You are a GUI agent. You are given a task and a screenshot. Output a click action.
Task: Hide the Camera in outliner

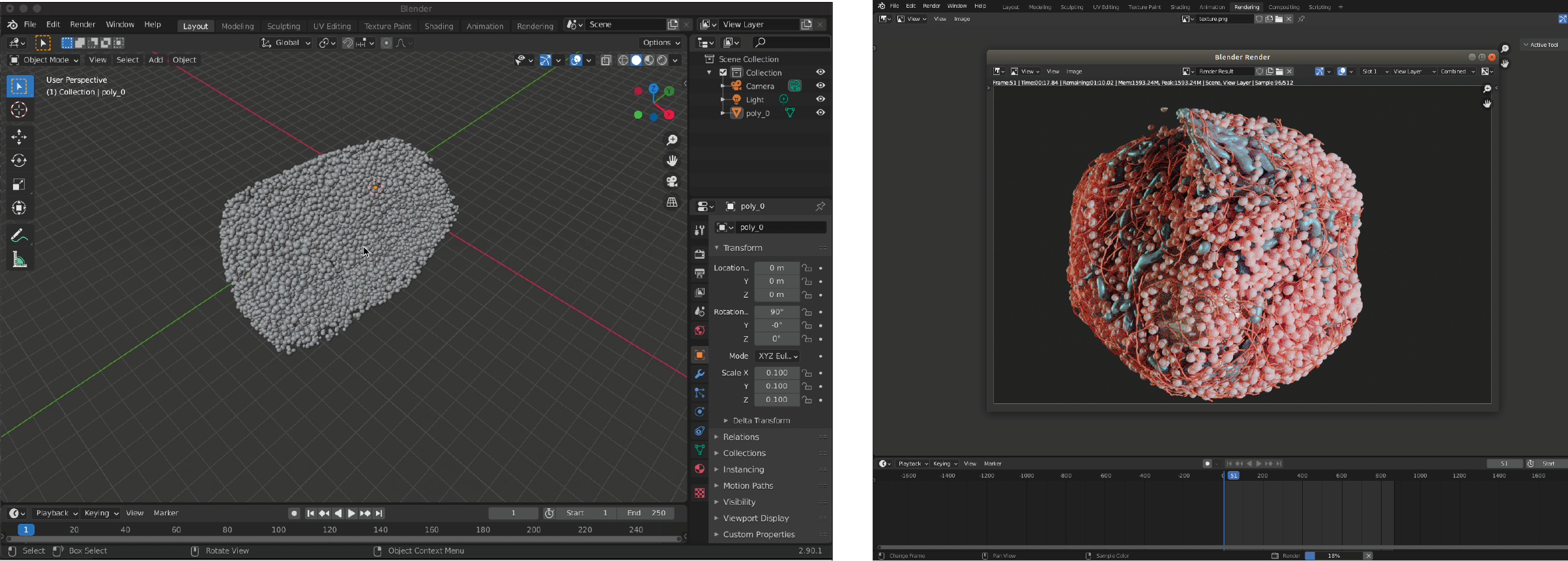820,86
